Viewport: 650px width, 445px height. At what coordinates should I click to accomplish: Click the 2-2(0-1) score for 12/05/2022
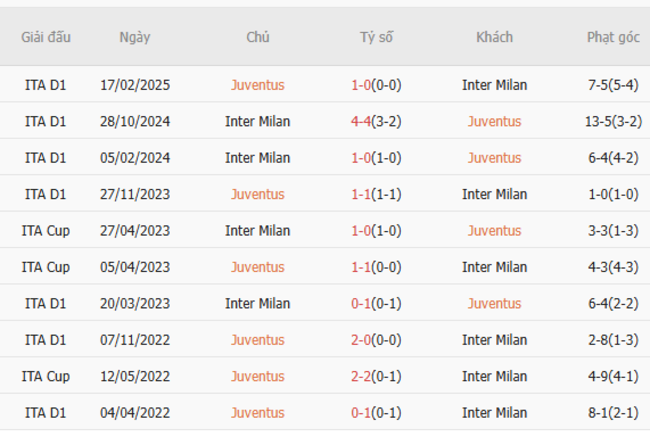click(376, 377)
